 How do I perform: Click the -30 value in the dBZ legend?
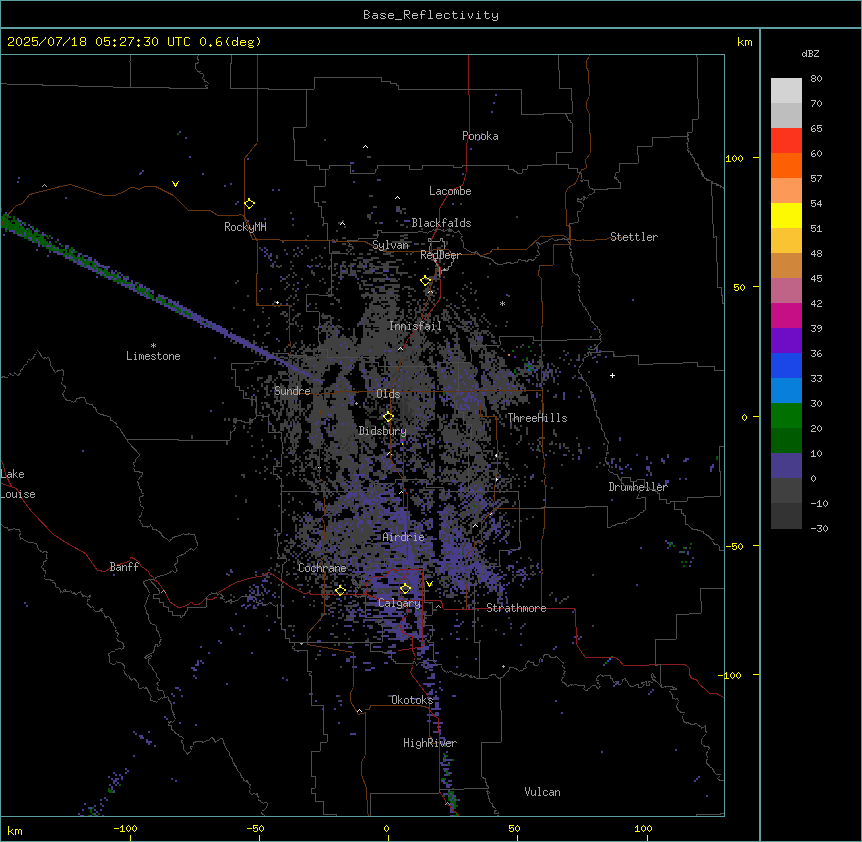(x=819, y=528)
